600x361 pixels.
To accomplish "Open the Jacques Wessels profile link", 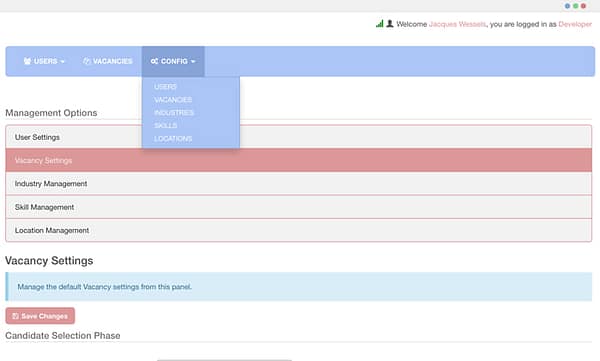I will tap(457, 24).
